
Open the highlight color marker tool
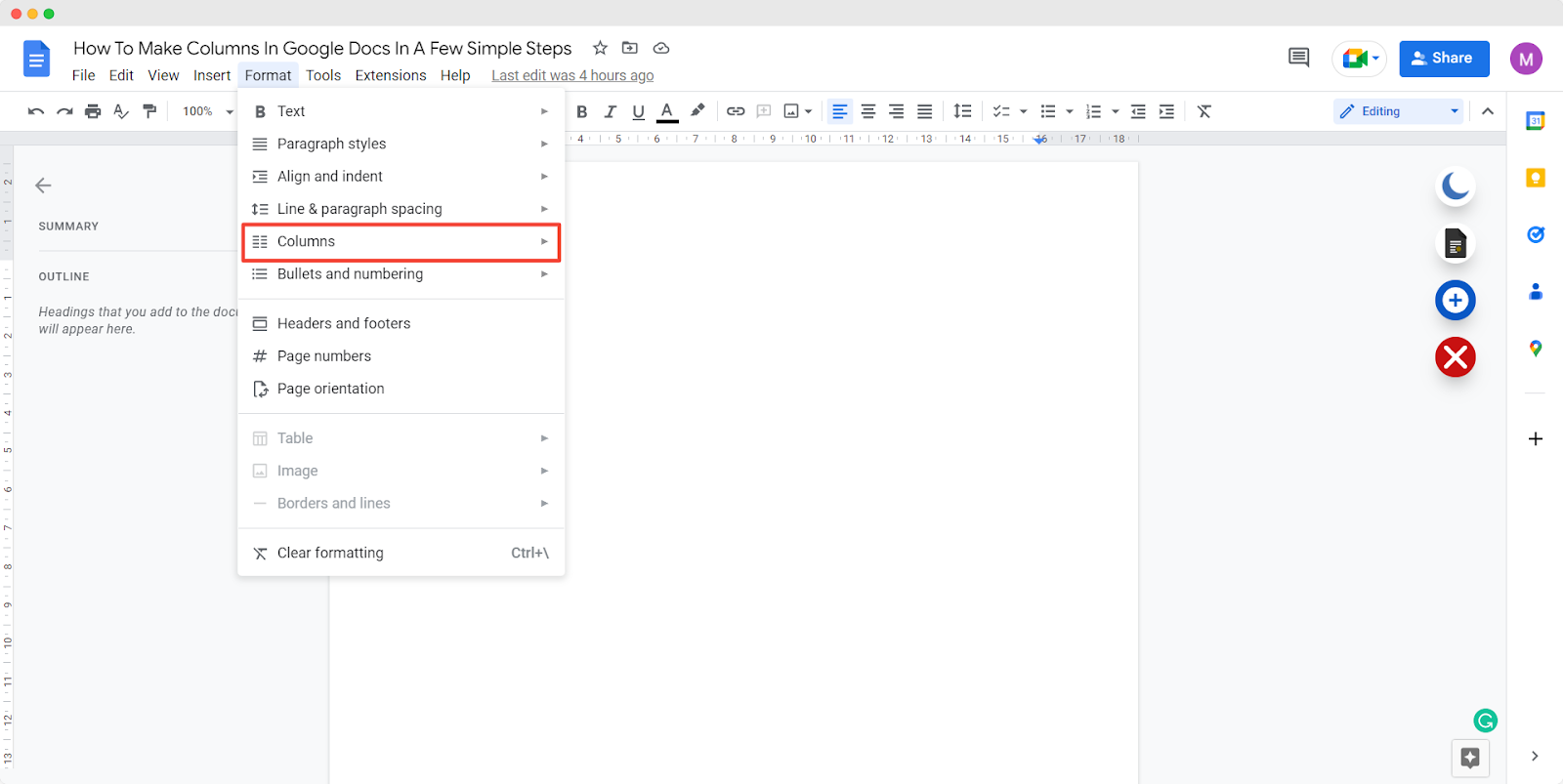697,111
